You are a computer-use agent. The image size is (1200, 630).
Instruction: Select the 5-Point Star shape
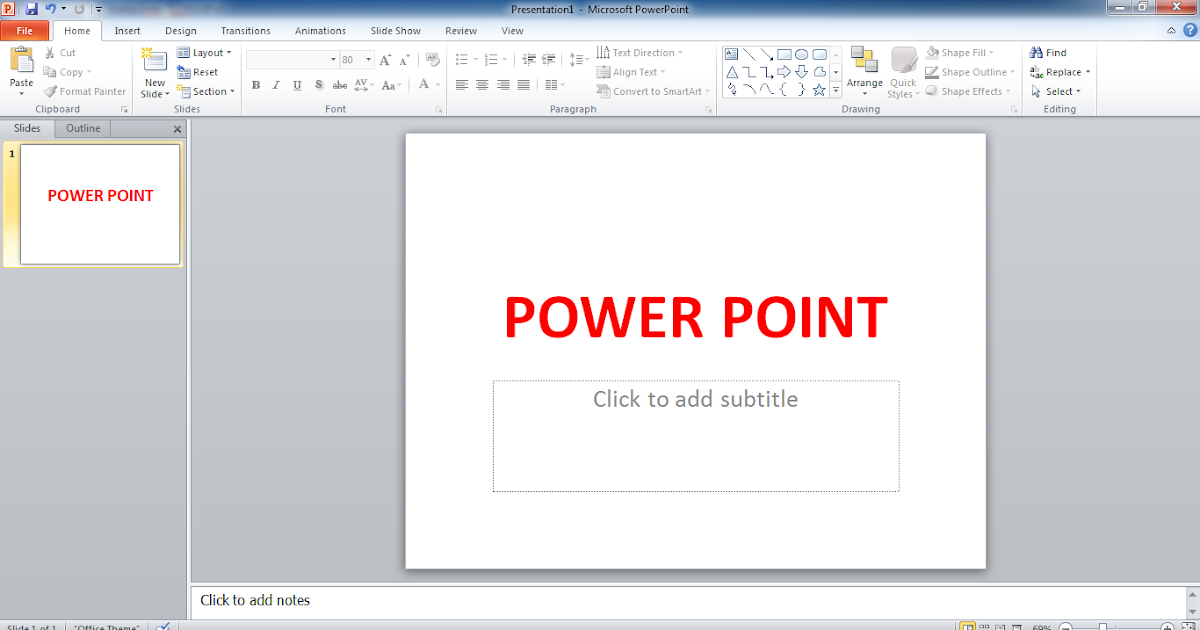[819, 90]
